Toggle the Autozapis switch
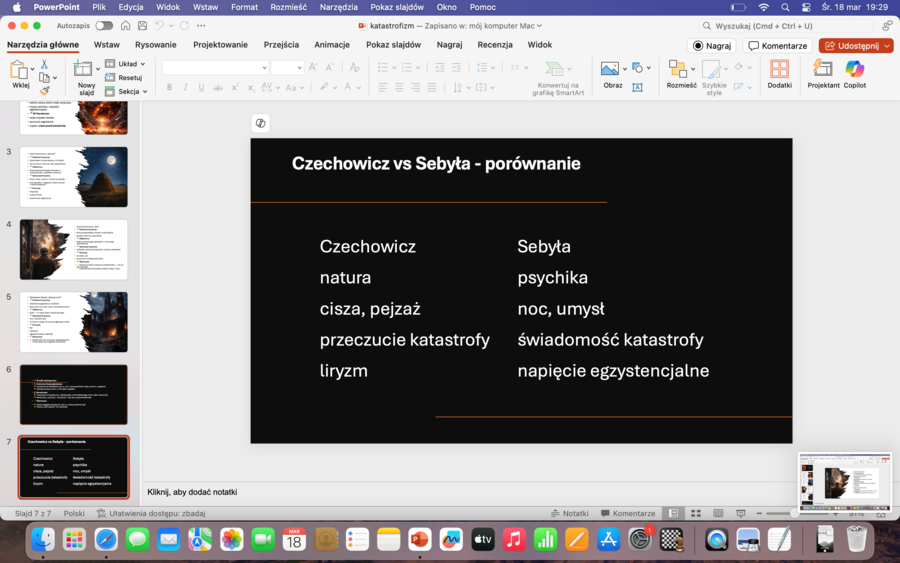The height and width of the screenshot is (563, 900). coord(103,25)
